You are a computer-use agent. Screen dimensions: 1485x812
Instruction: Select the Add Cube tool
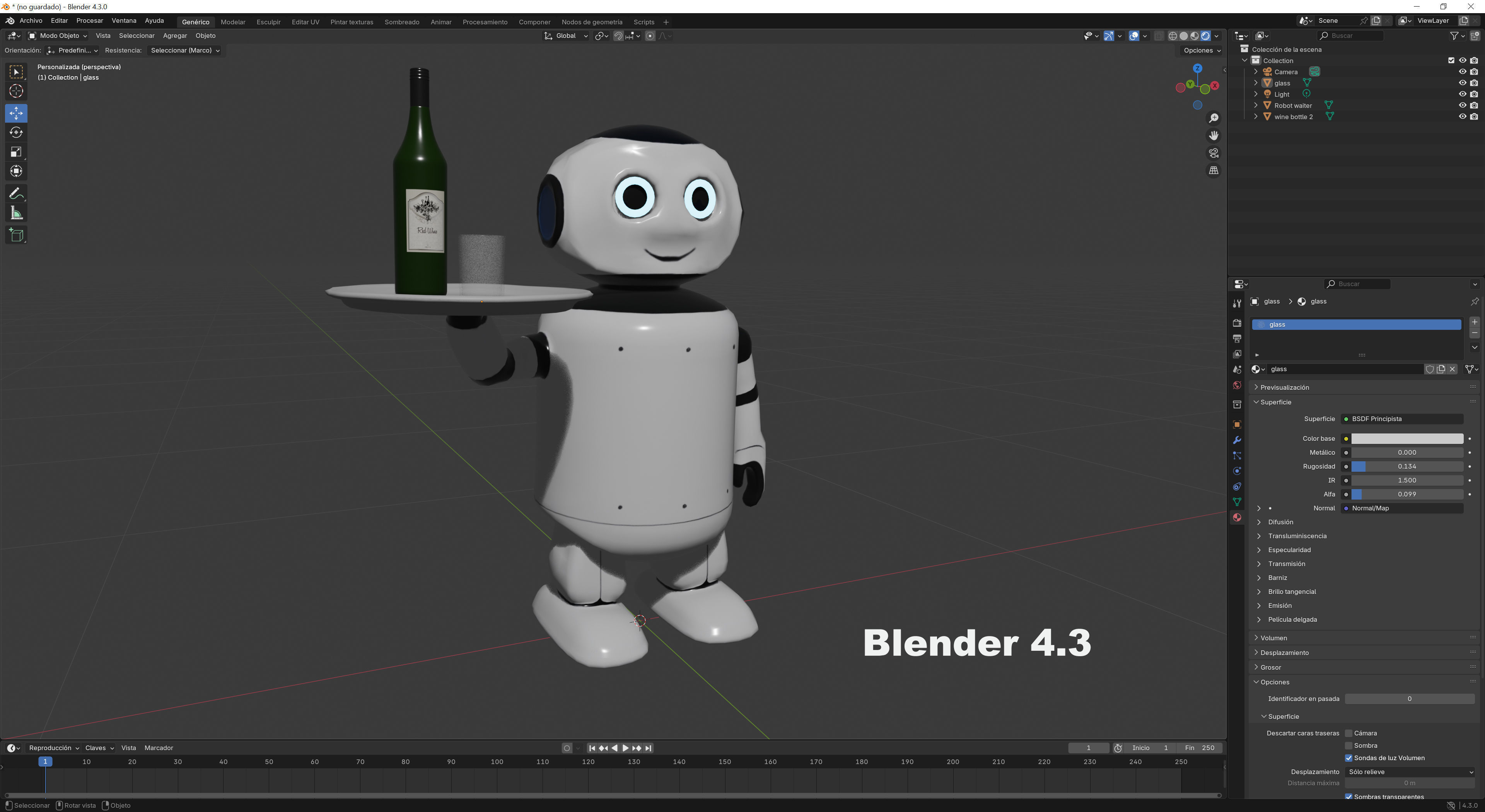click(16, 235)
